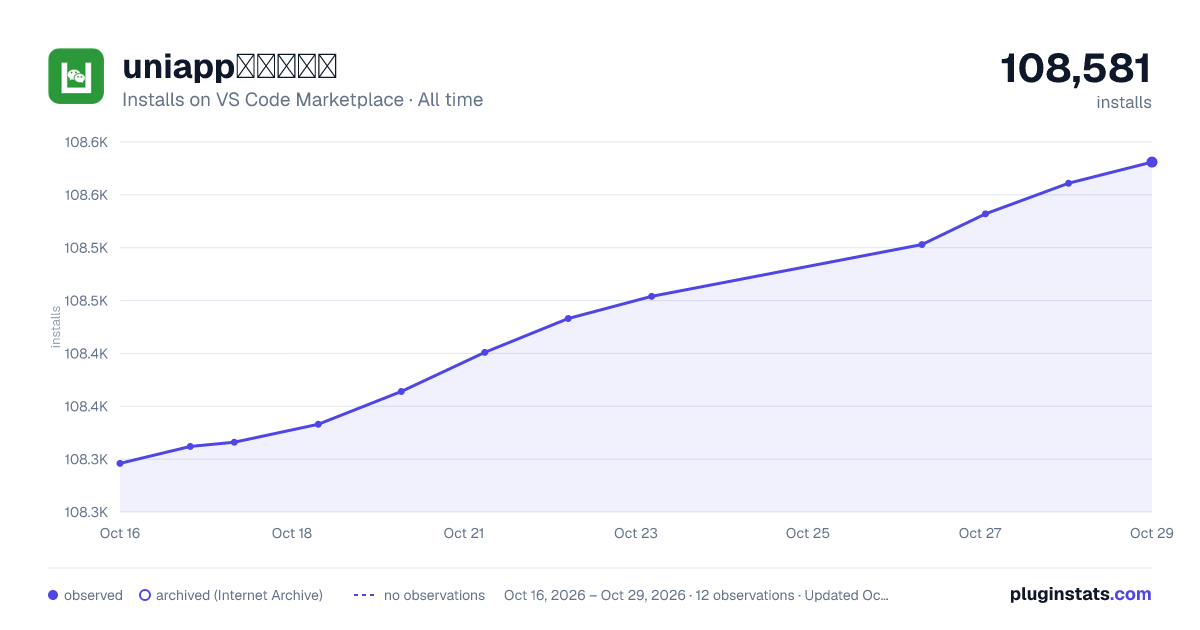This screenshot has width=1200, height=630.
Task: Click the 'no observations' legend label
Action: coord(434,595)
